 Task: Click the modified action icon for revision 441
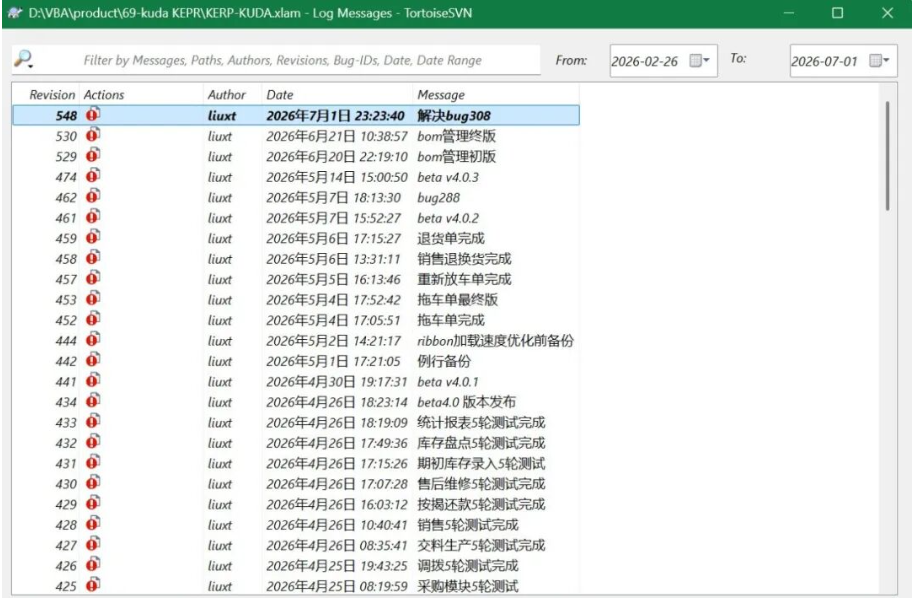click(93, 381)
